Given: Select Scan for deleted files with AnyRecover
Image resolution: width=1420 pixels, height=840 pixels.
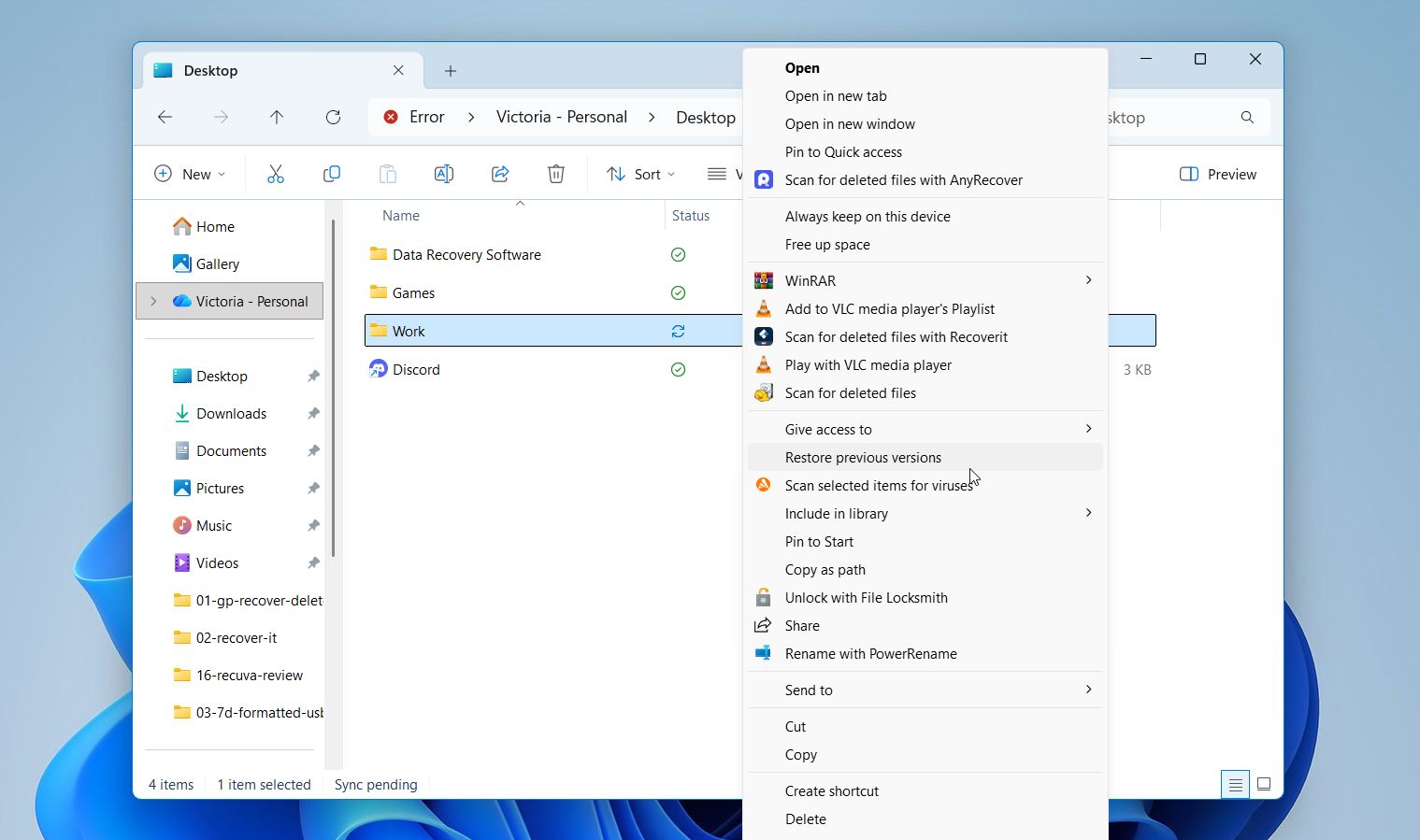Looking at the screenshot, I should 903,179.
